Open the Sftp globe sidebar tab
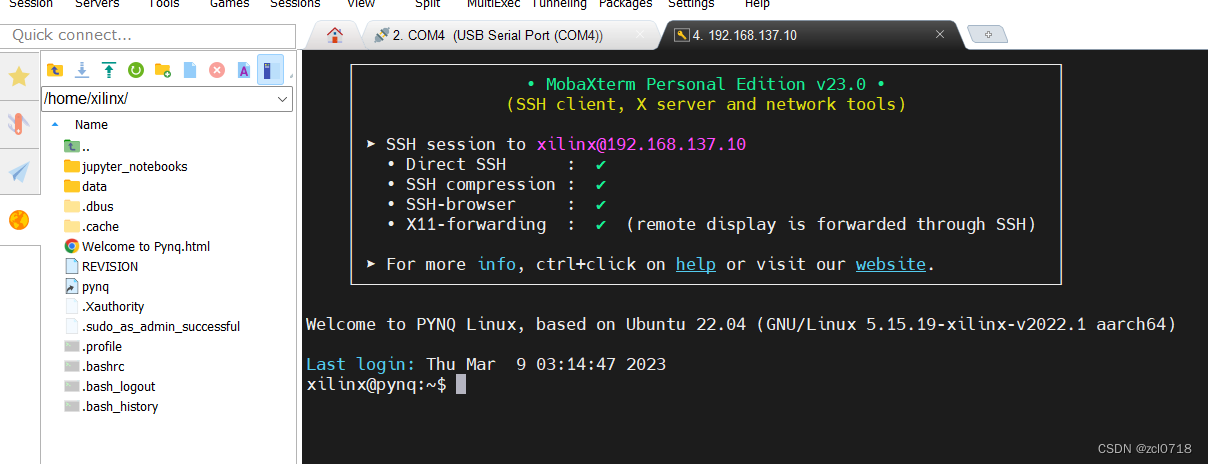This screenshot has width=1208, height=464. click(x=19, y=220)
